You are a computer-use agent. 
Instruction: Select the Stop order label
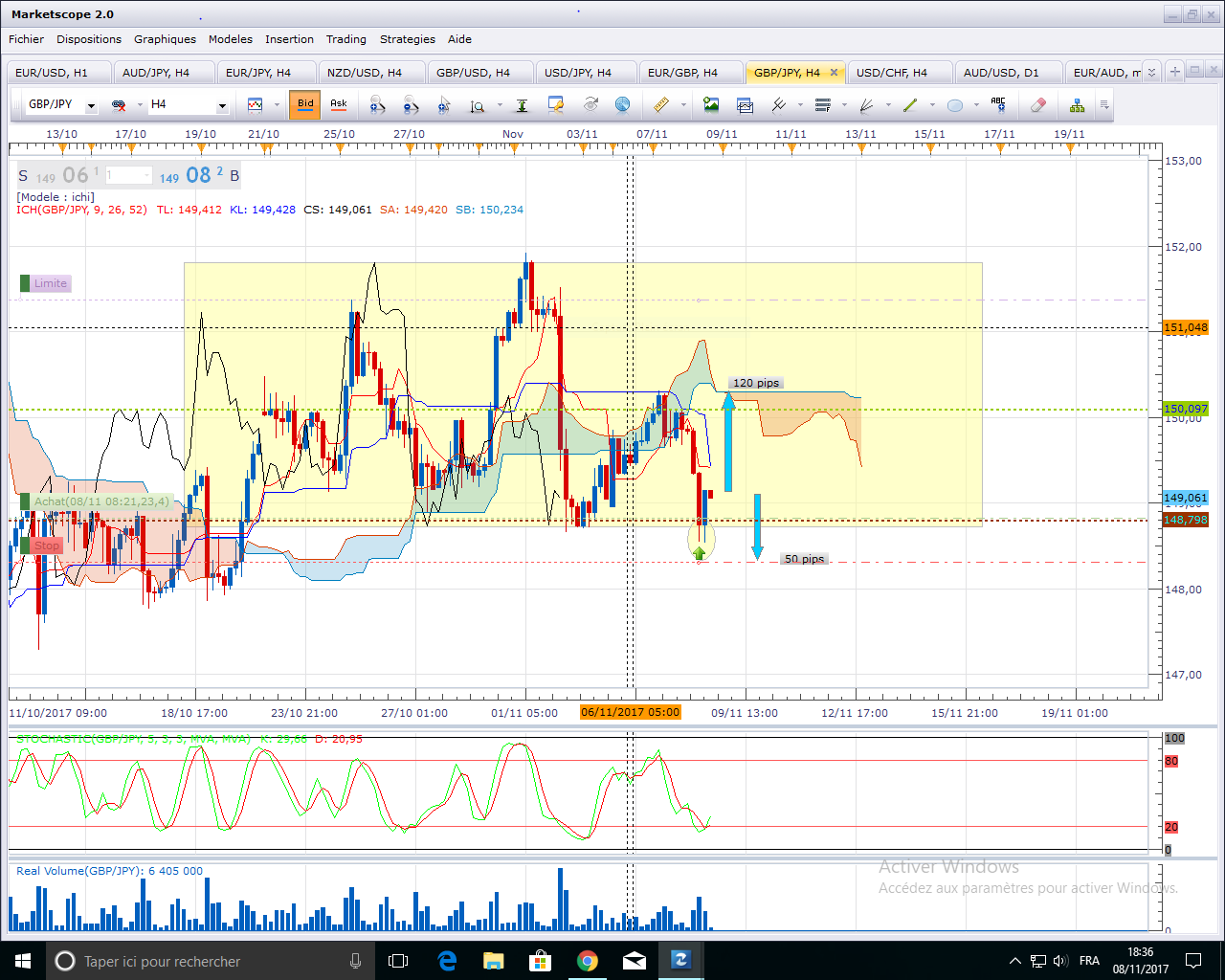coord(41,546)
